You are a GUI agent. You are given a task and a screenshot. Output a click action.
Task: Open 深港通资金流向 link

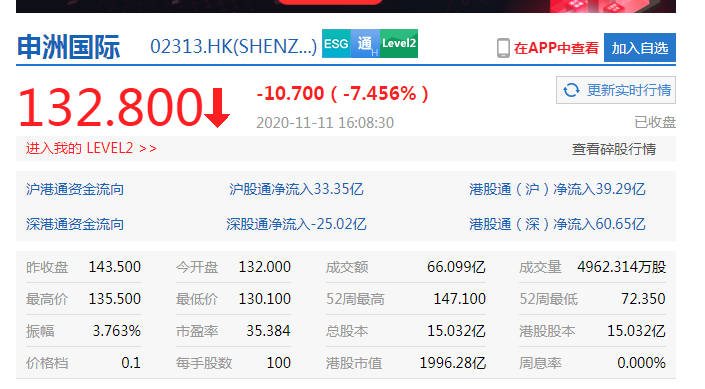tap(75, 224)
